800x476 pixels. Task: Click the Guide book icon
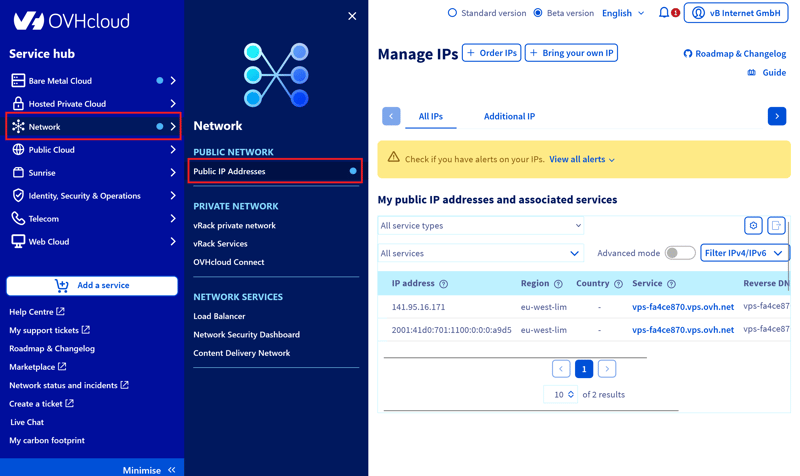[752, 73]
